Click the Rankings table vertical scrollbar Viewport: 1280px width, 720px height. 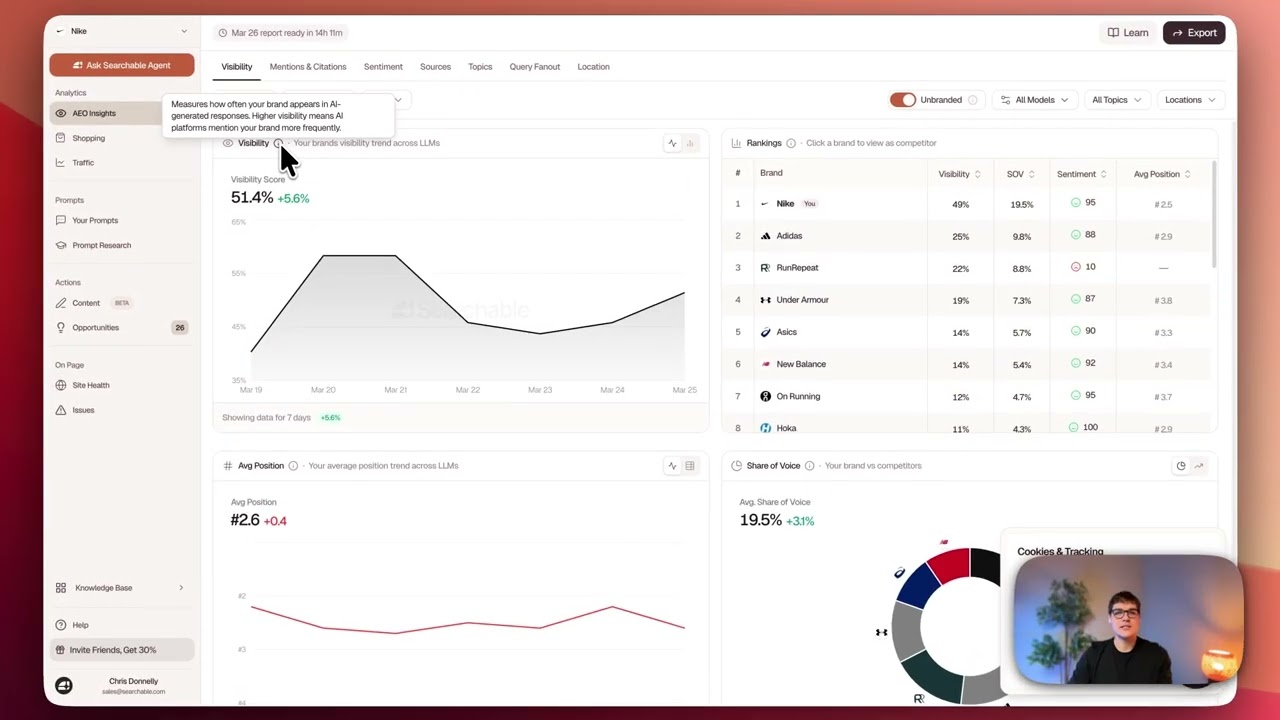(x=1214, y=213)
